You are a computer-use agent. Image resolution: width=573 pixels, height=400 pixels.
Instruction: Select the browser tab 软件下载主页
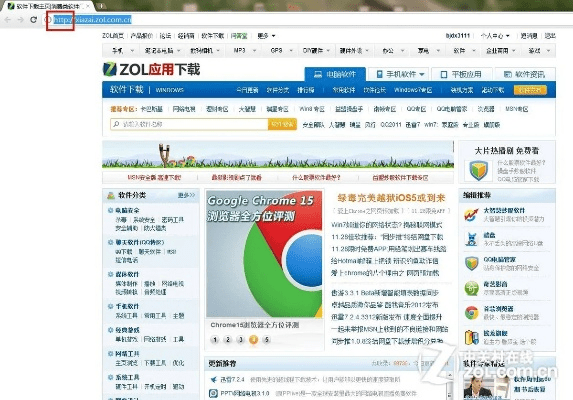coord(49,6)
